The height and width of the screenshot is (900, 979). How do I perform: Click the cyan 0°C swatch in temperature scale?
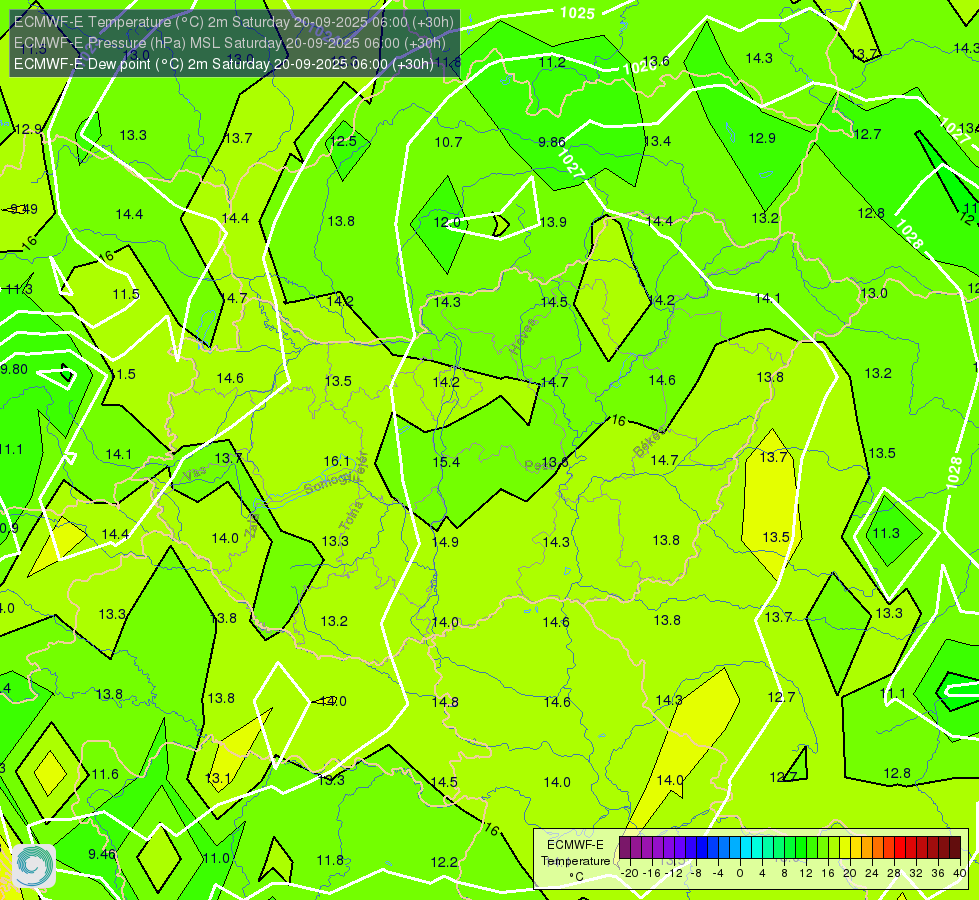coord(745,848)
